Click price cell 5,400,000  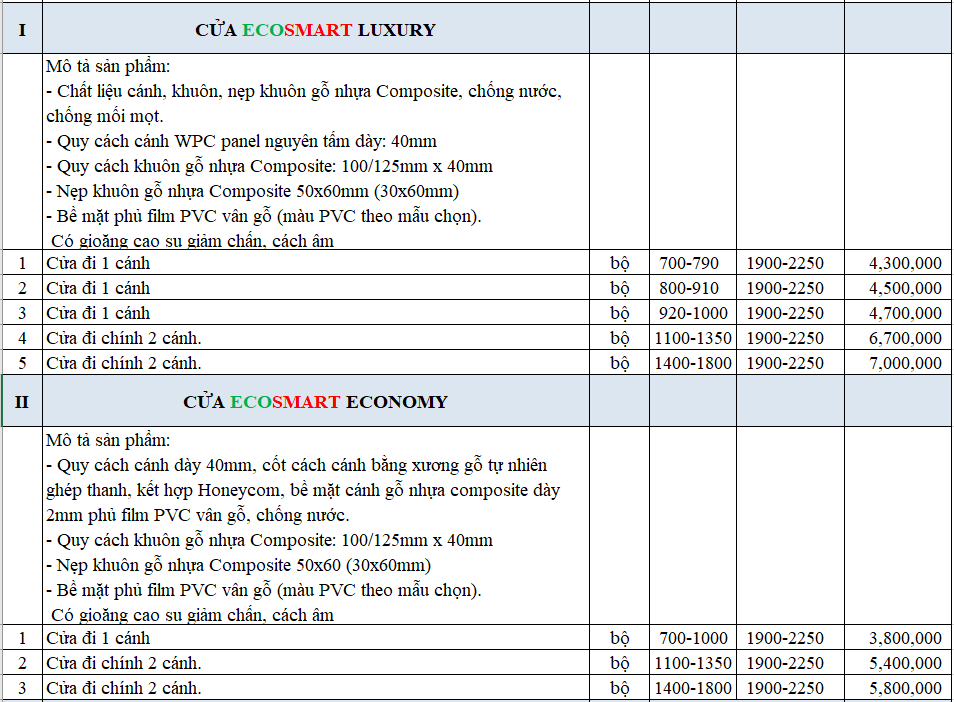(898, 662)
